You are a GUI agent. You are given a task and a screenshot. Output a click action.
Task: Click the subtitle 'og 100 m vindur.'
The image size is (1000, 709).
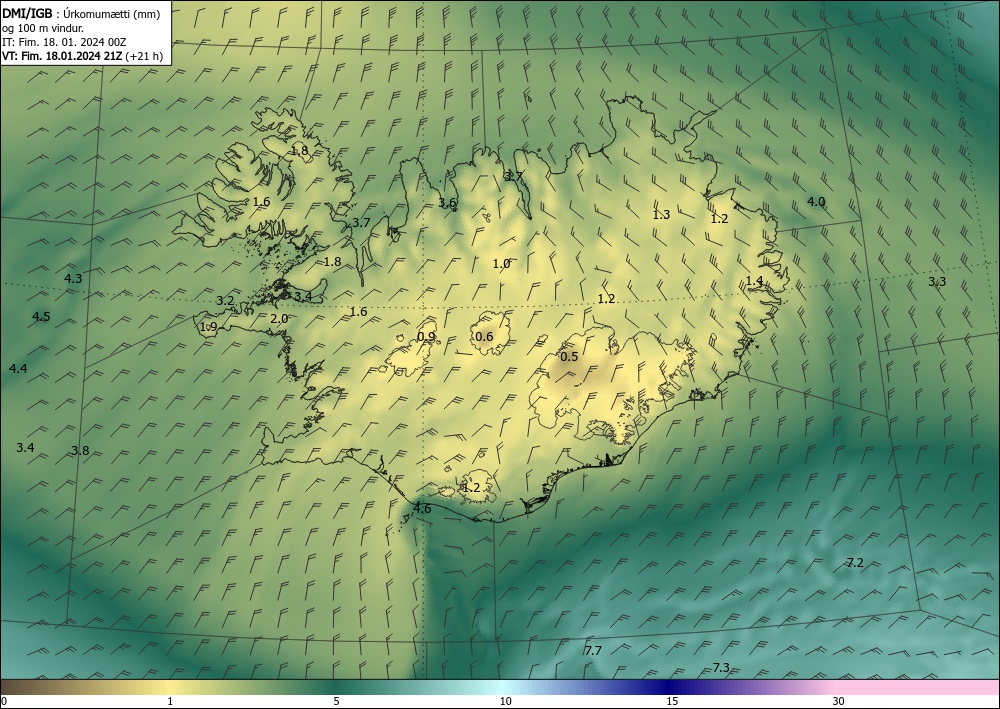point(43,28)
